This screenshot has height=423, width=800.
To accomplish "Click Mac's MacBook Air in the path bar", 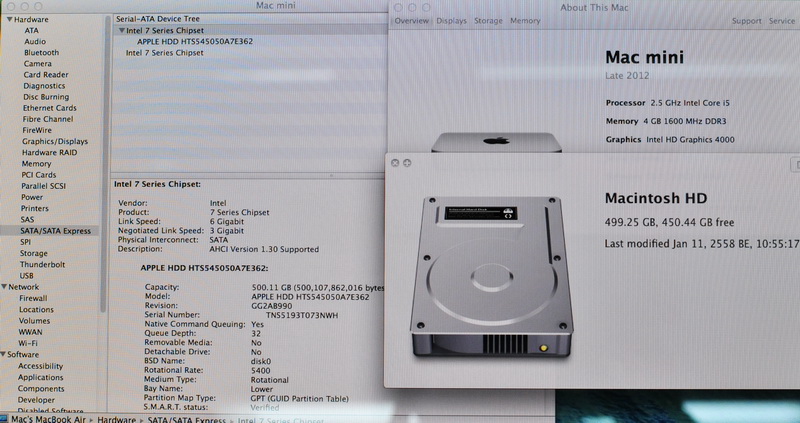I will [x=48, y=419].
